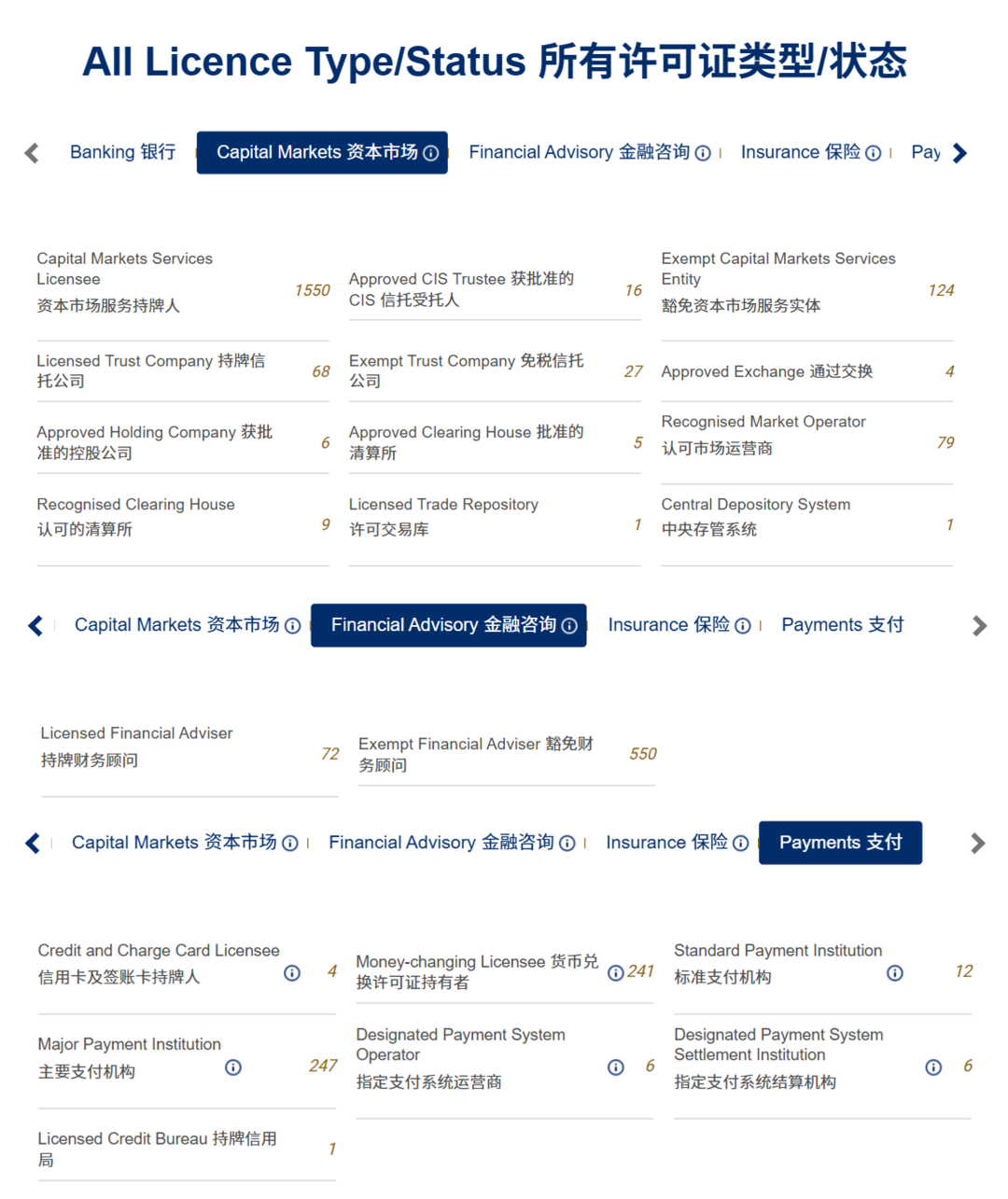Select the truncated Pay tab in top row

coord(925,152)
